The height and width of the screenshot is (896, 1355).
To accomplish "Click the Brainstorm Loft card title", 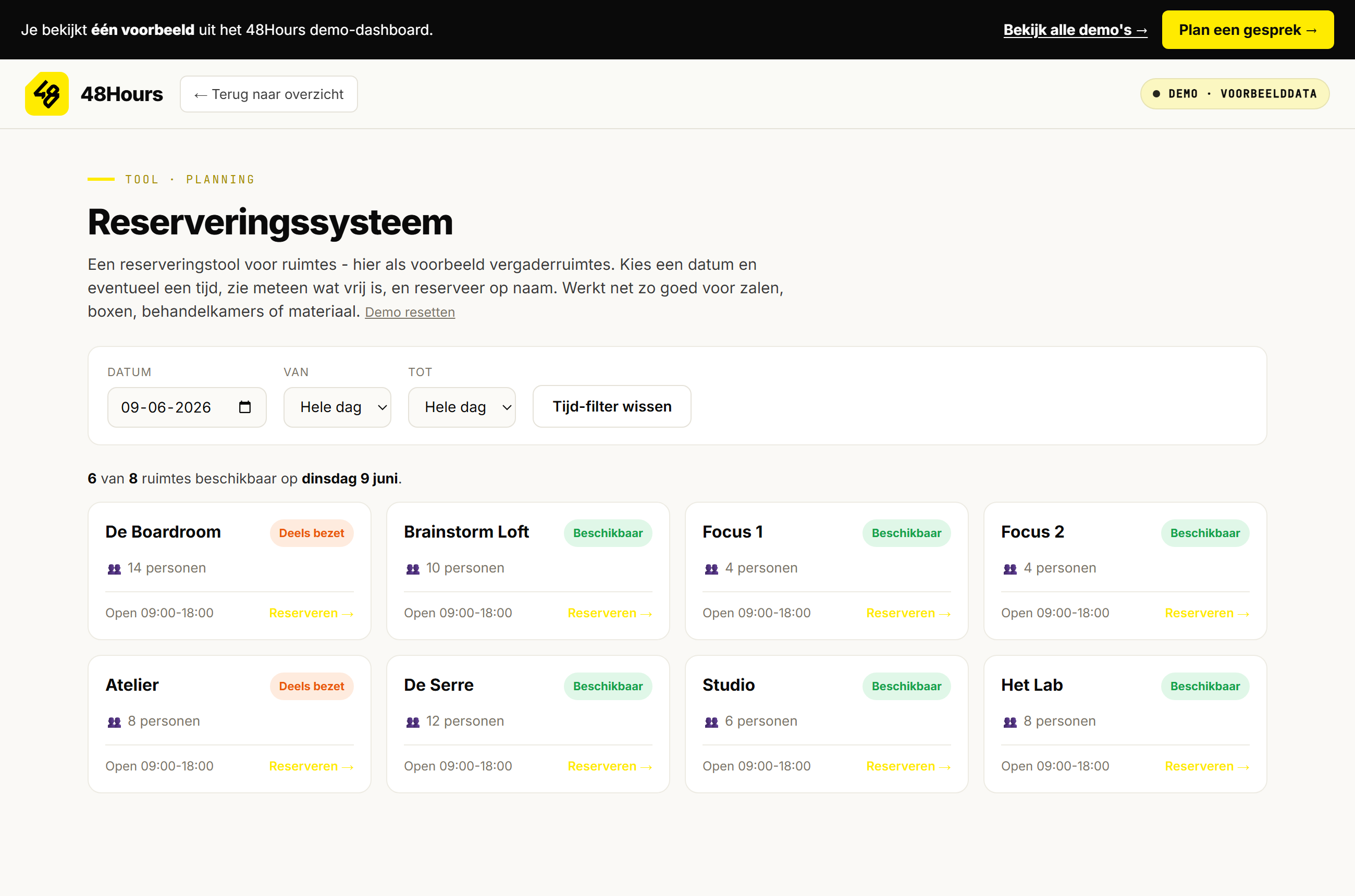I will point(466,531).
